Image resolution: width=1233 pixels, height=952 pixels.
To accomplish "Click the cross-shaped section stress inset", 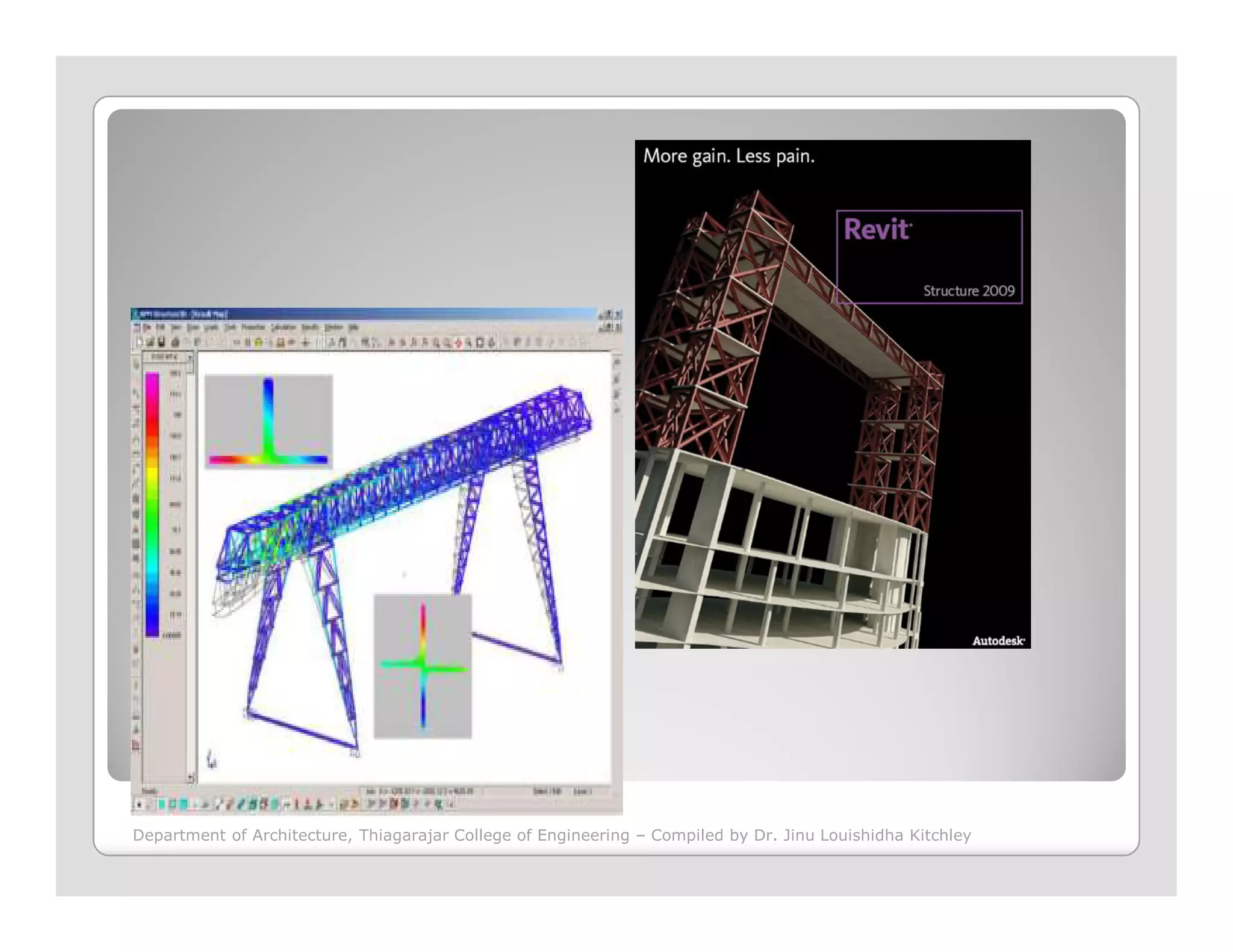I will [x=423, y=666].
